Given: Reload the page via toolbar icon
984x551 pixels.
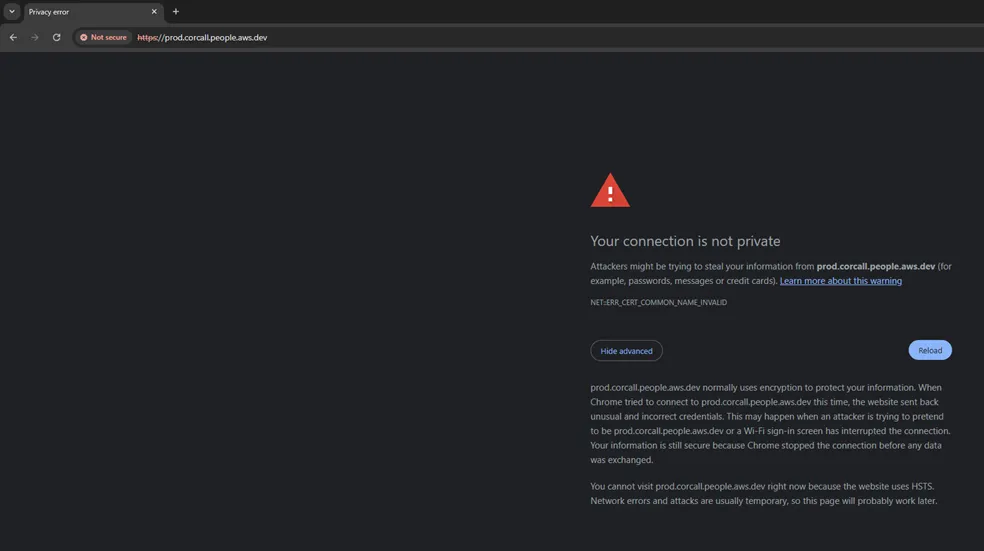Looking at the screenshot, I should point(56,37).
